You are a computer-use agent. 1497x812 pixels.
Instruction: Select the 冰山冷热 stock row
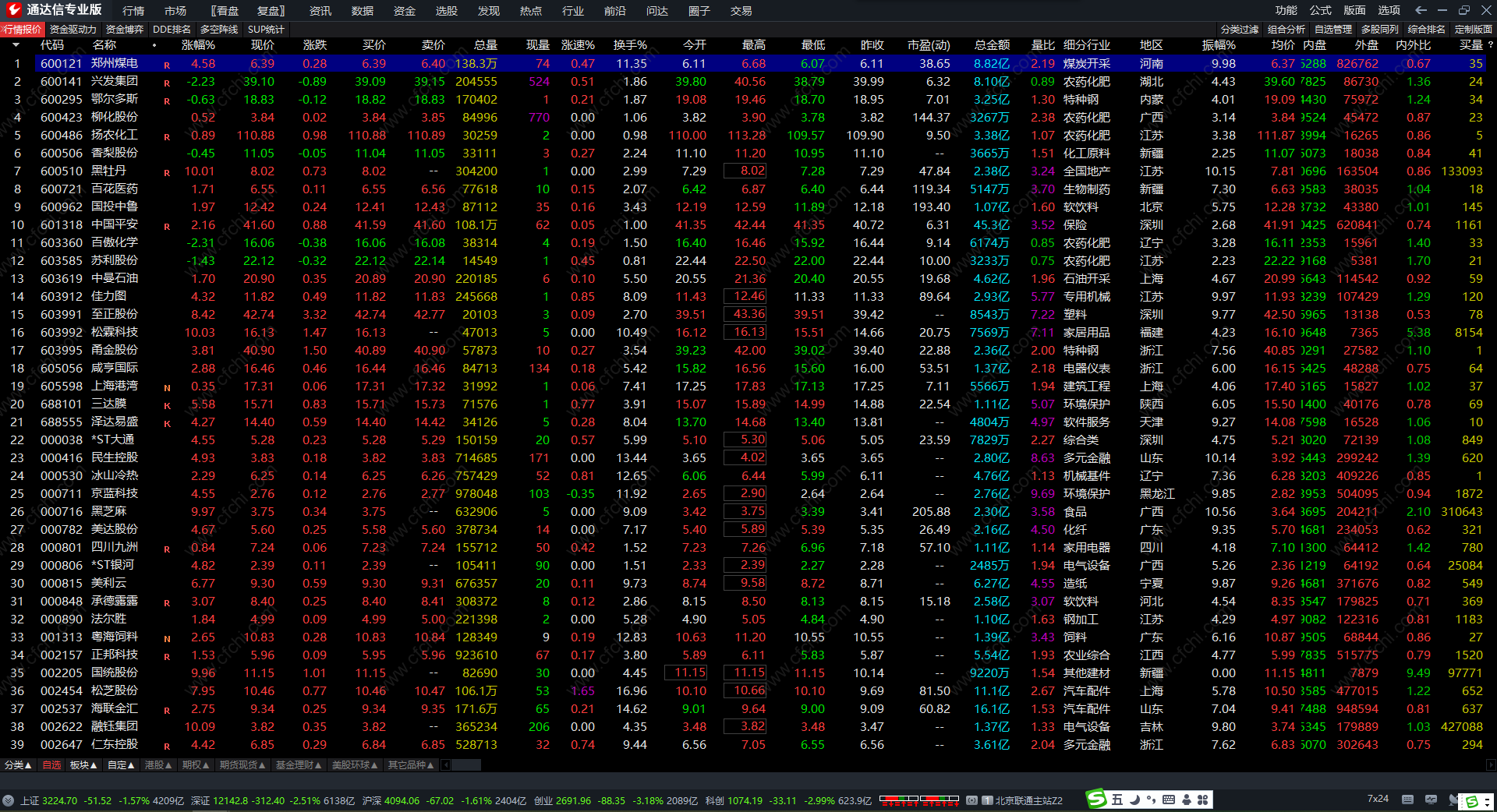point(748,476)
